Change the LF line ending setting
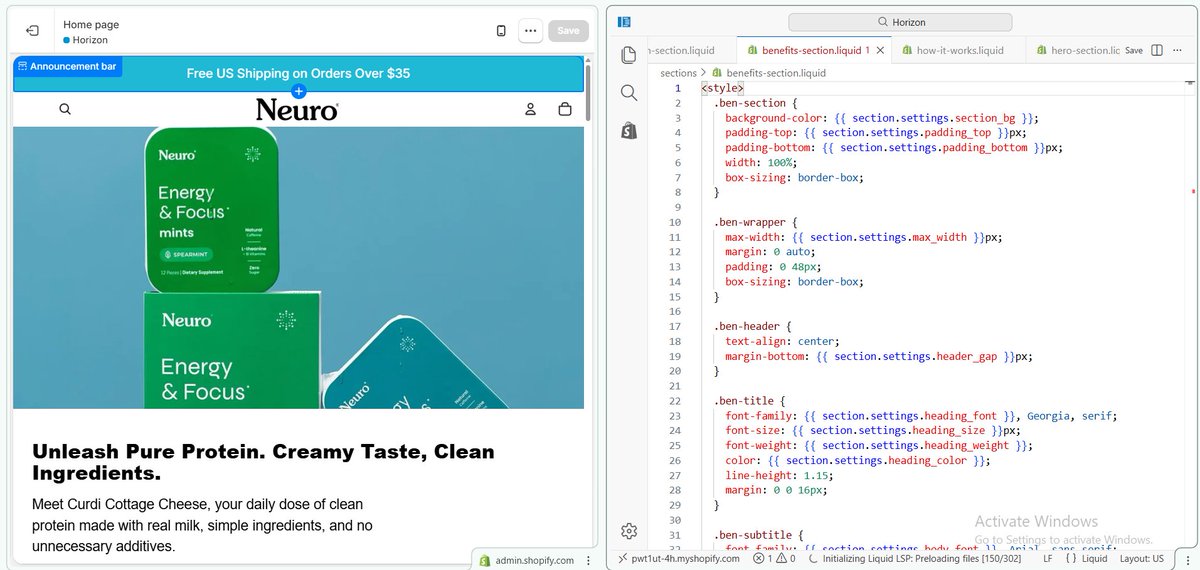This screenshot has height=570, width=1200. click(x=1047, y=559)
